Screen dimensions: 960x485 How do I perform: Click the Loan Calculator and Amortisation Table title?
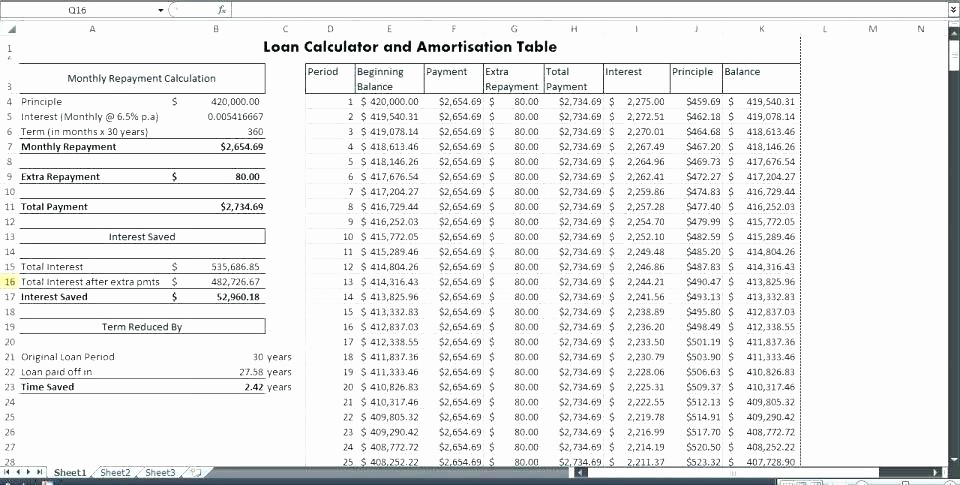pos(410,47)
